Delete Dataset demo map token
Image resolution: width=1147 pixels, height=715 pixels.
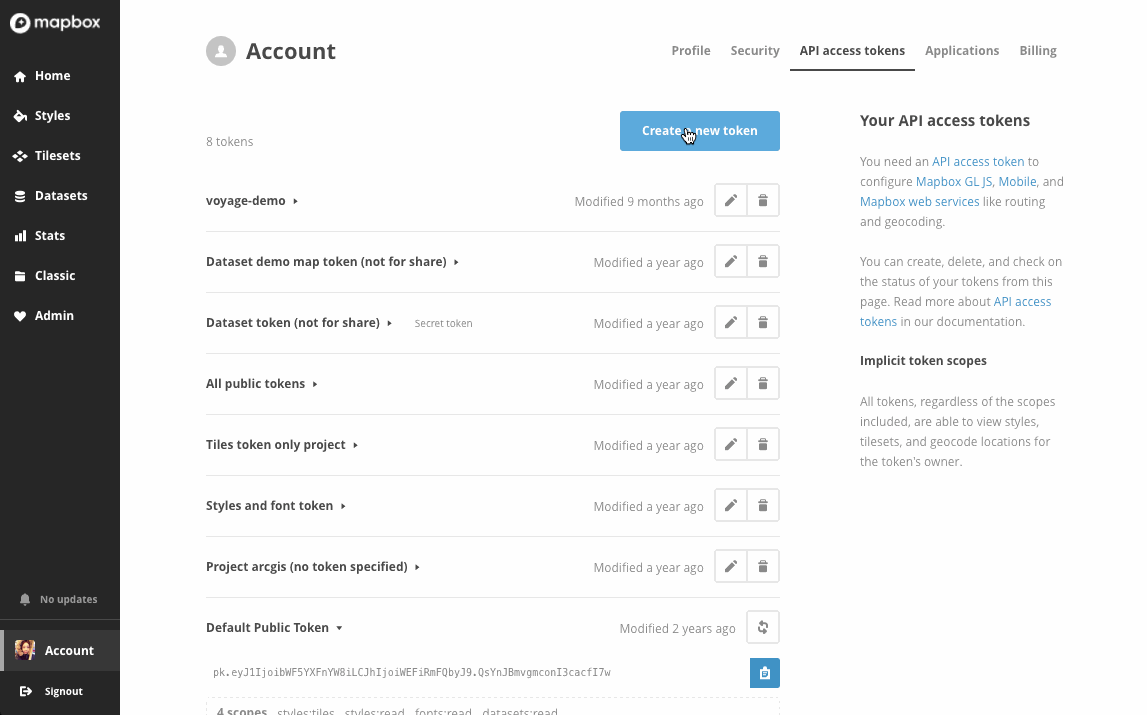pyautogui.click(x=763, y=261)
